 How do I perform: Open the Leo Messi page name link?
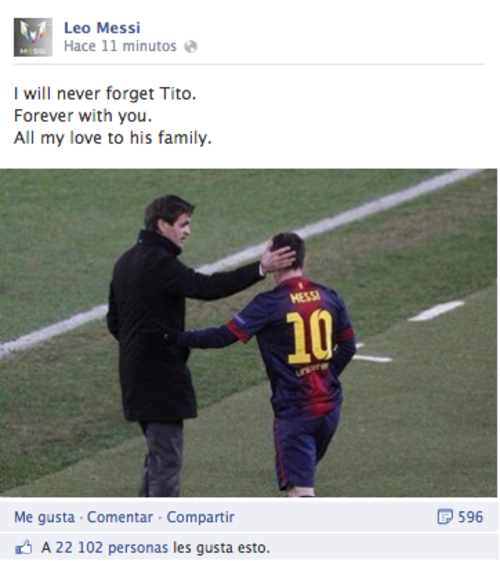pyautogui.click(x=102, y=28)
